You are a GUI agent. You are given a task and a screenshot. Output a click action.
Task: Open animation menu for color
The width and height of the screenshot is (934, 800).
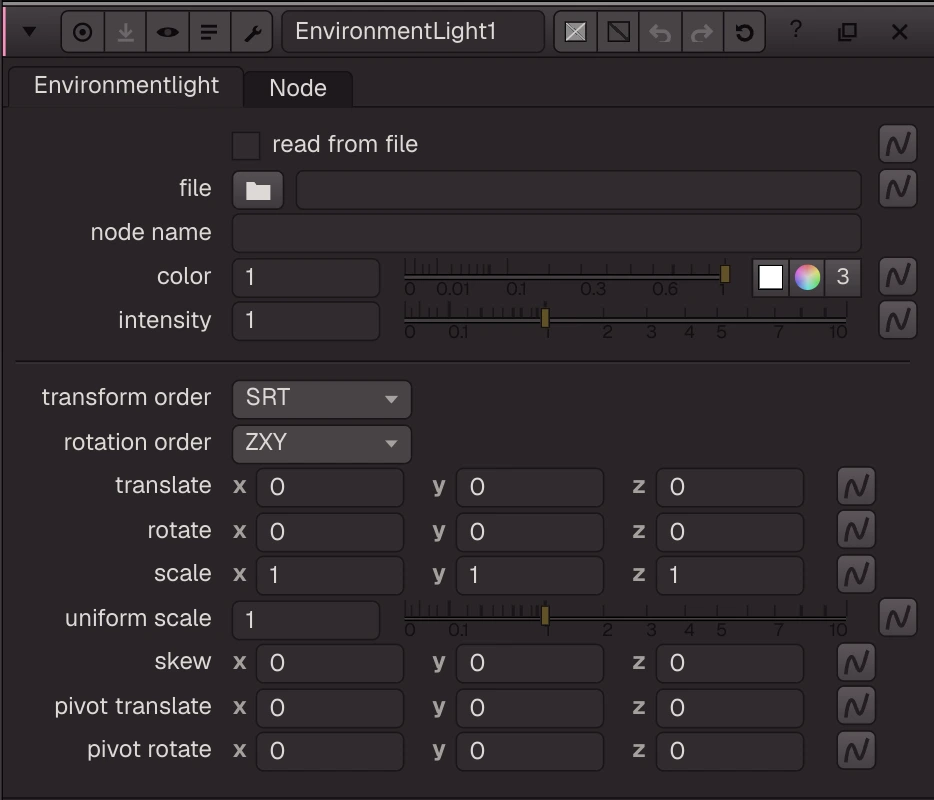click(x=898, y=276)
